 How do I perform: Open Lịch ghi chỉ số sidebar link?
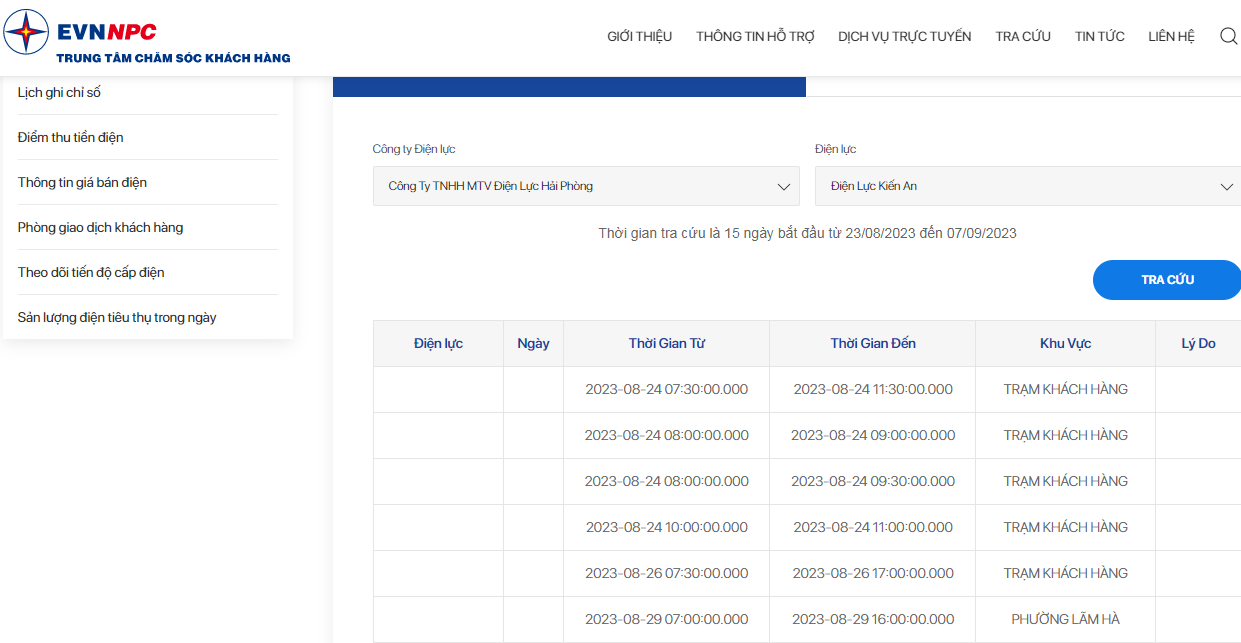click(x=59, y=93)
